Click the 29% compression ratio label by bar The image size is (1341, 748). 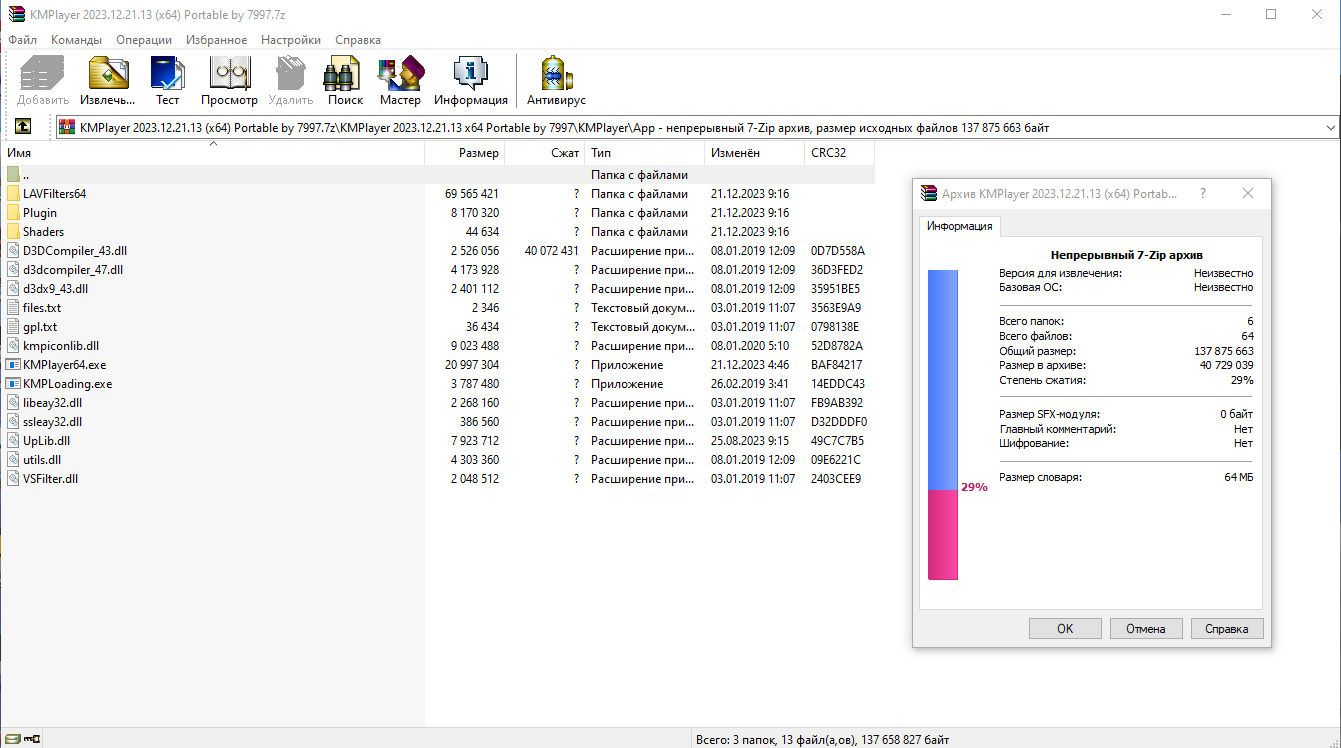(974, 487)
